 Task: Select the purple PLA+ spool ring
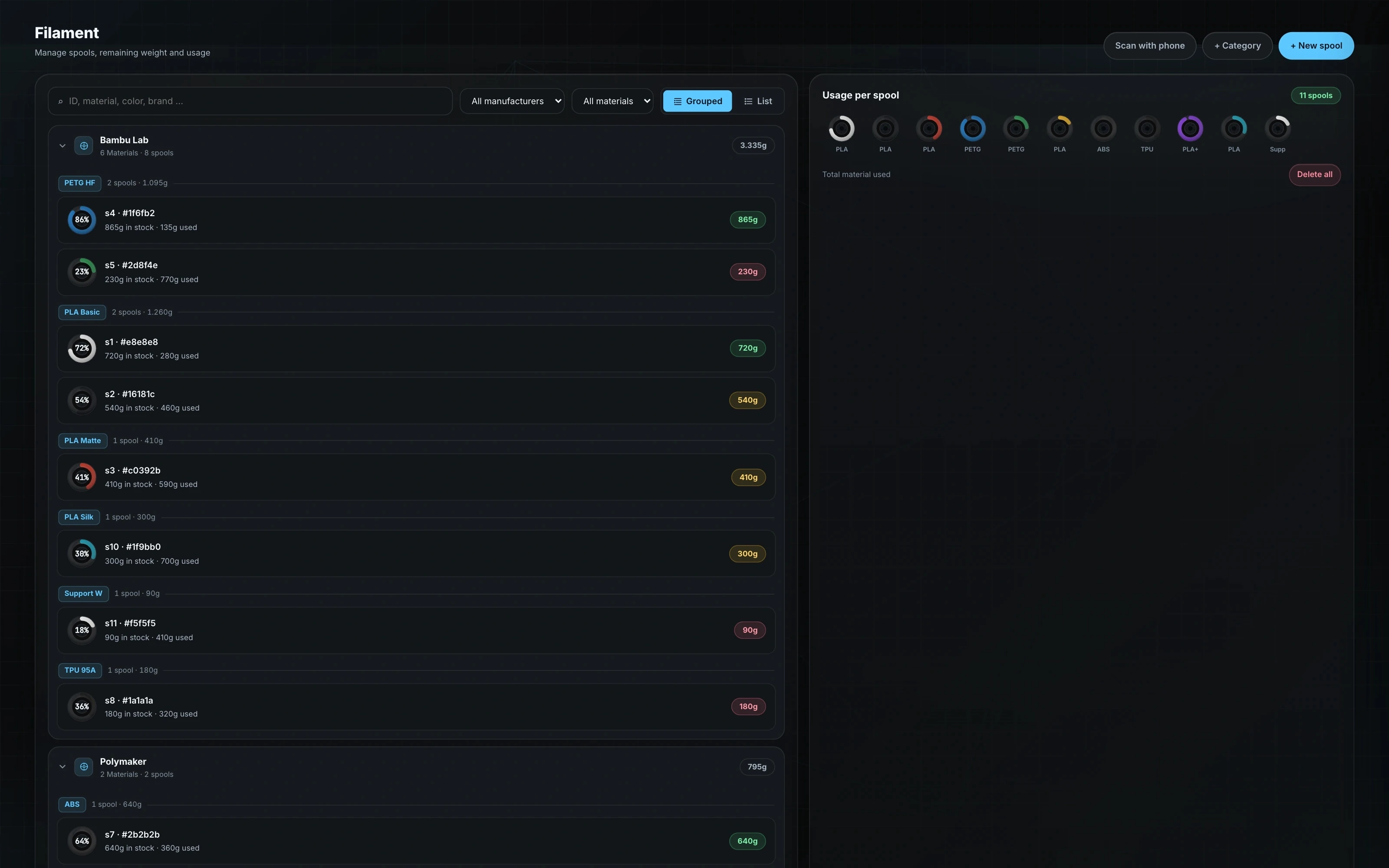[x=1190, y=128]
